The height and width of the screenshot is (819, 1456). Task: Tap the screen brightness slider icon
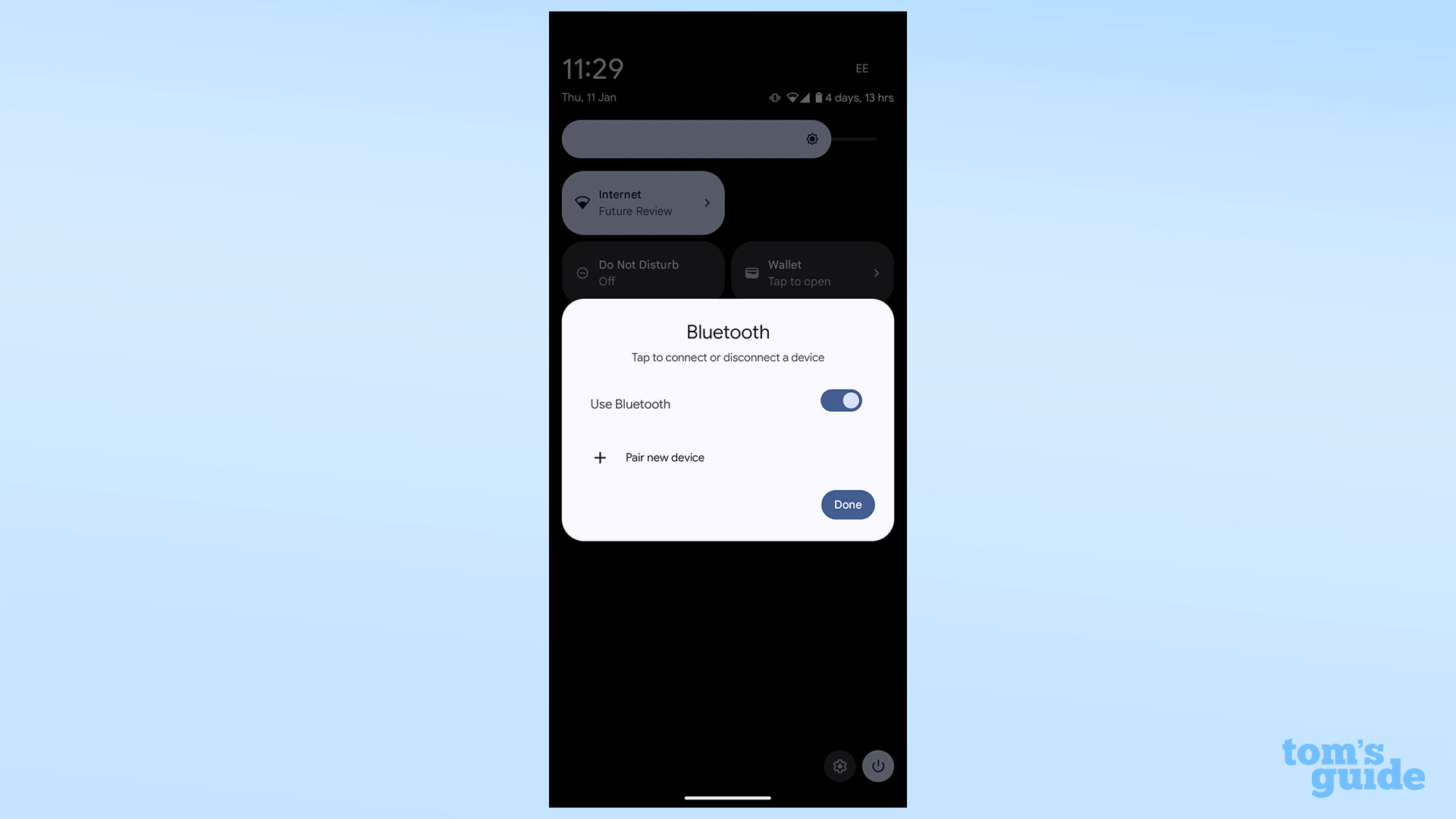[812, 139]
